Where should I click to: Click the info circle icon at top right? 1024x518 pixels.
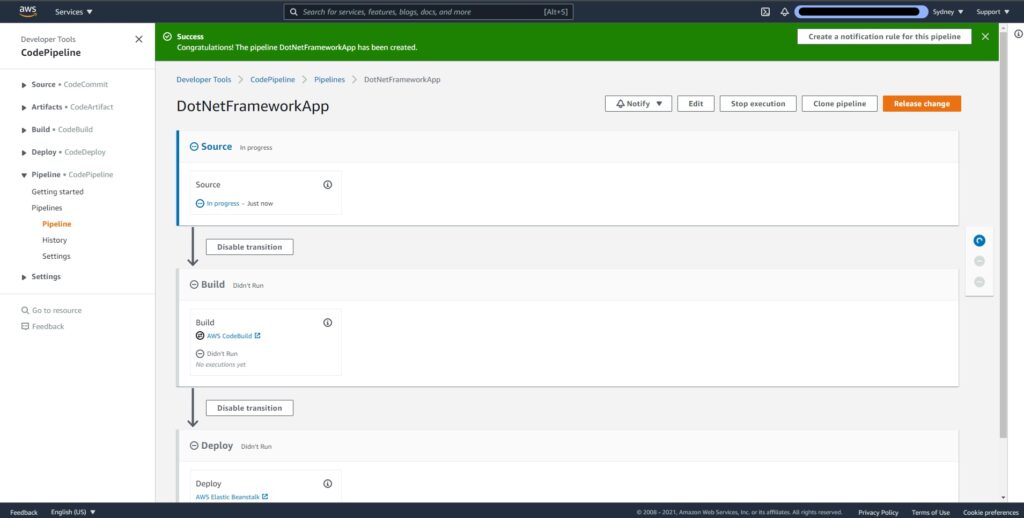[x=1018, y=34]
